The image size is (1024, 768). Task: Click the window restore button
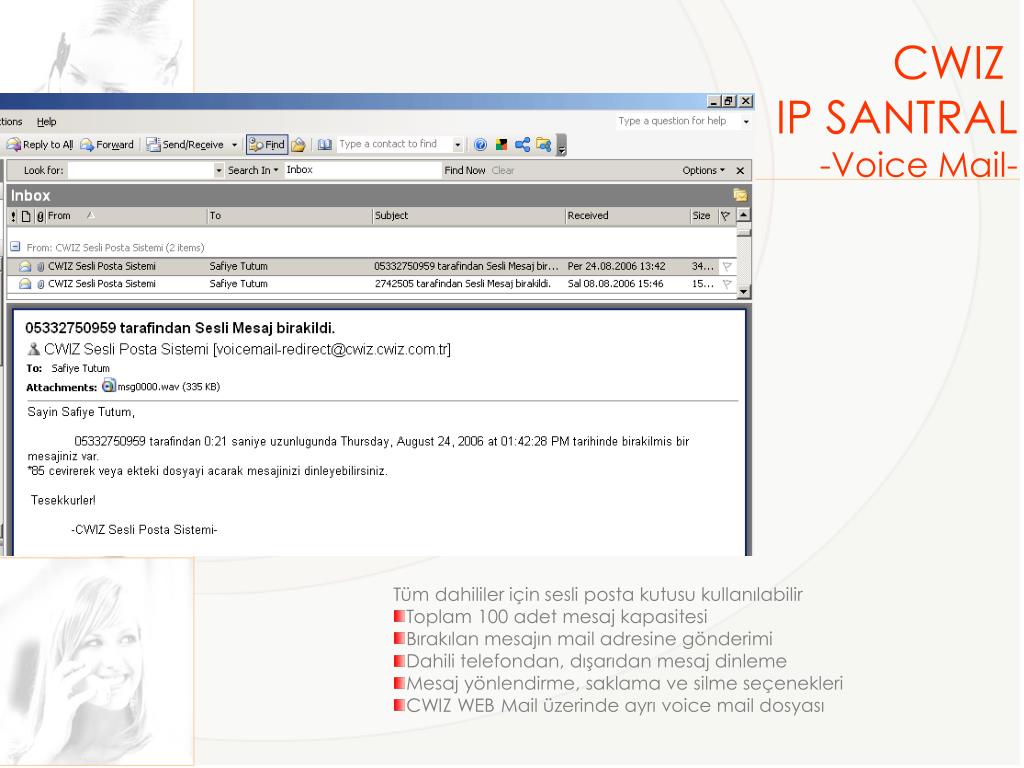[x=729, y=101]
